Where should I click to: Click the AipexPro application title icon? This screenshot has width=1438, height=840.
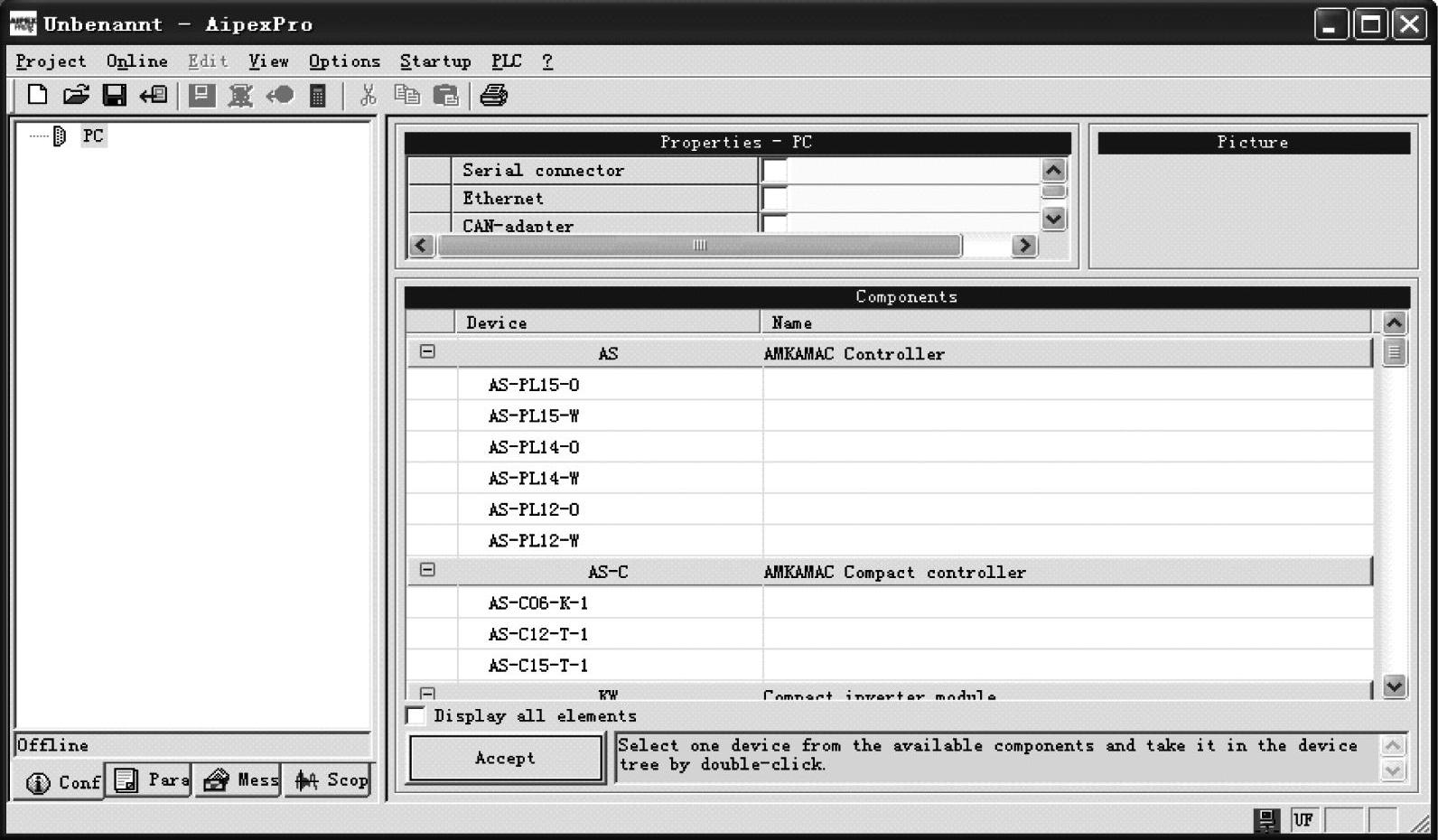[23, 23]
